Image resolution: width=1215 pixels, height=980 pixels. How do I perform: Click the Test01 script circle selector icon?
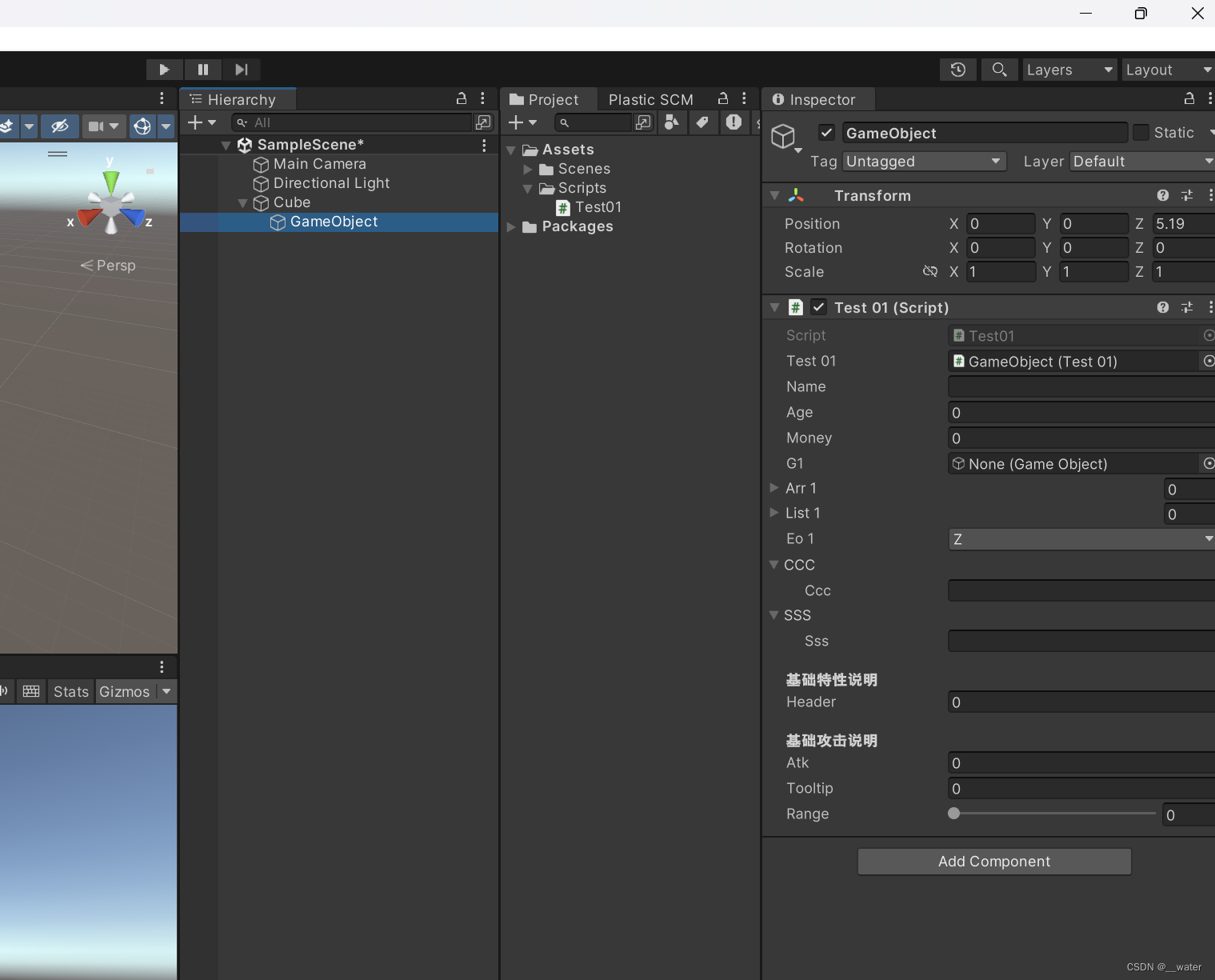pyautogui.click(x=1208, y=335)
